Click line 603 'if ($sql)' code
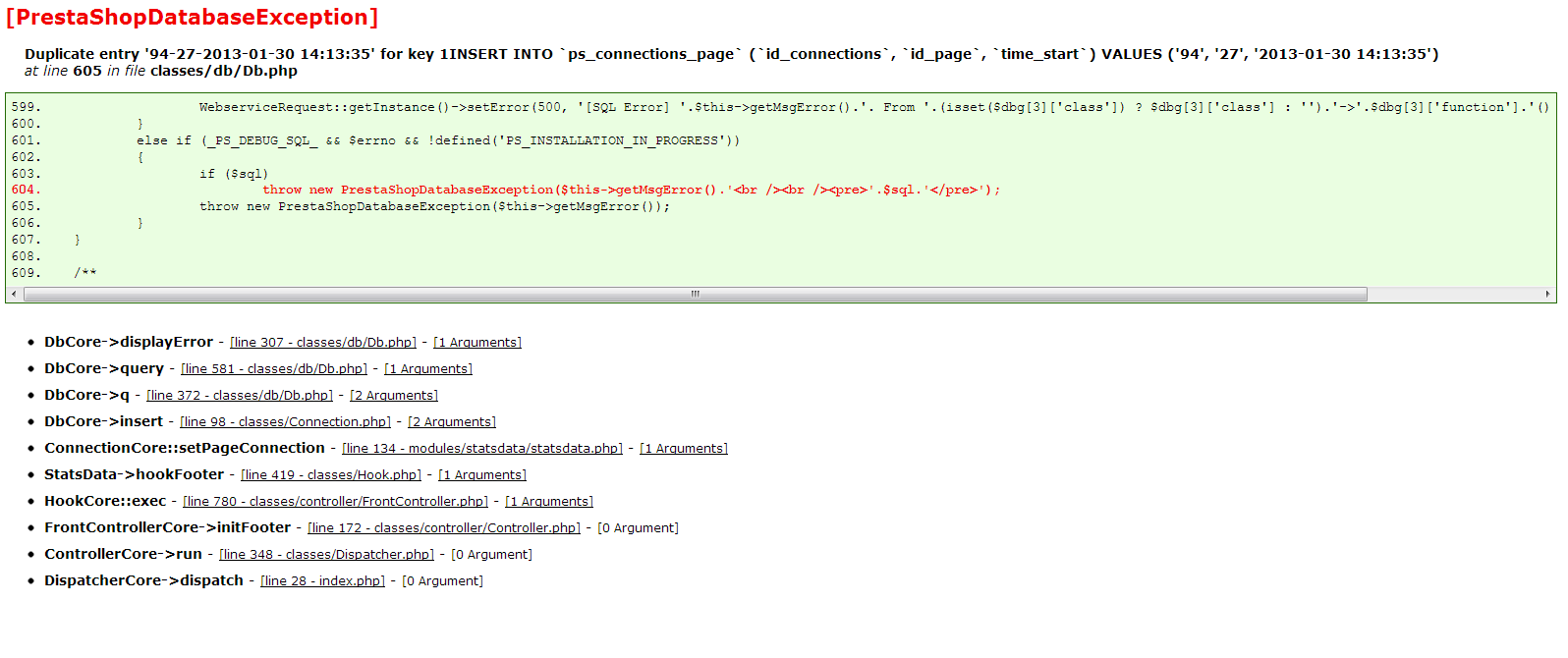This screenshot has height=658, width=1568. (x=234, y=174)
